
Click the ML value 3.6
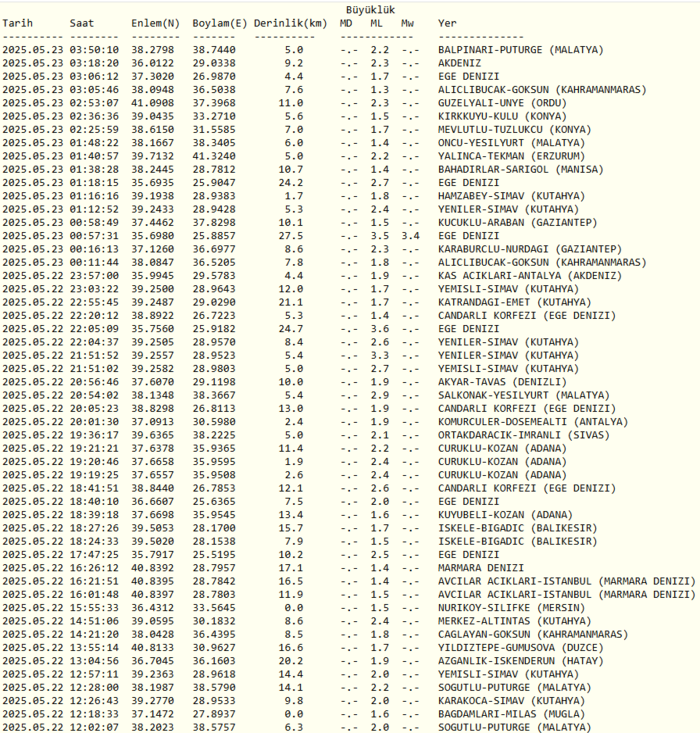(380, 329)
